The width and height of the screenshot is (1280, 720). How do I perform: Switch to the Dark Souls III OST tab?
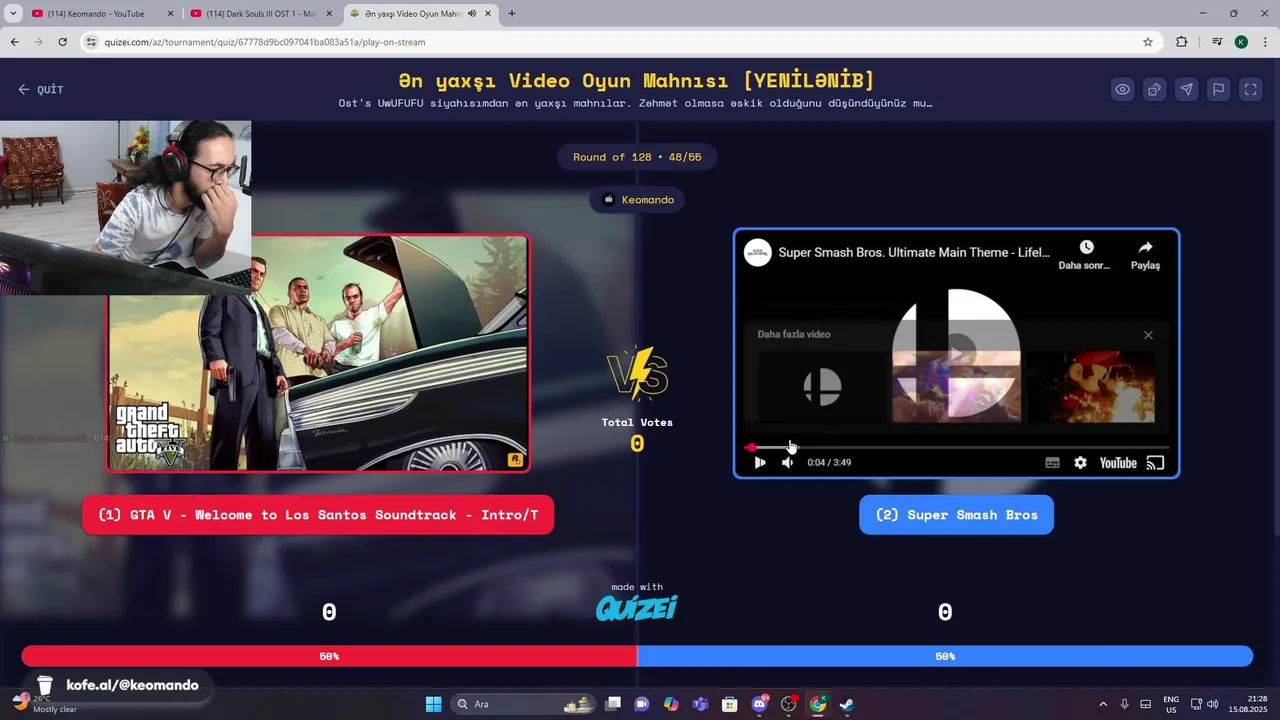point(260,14)
